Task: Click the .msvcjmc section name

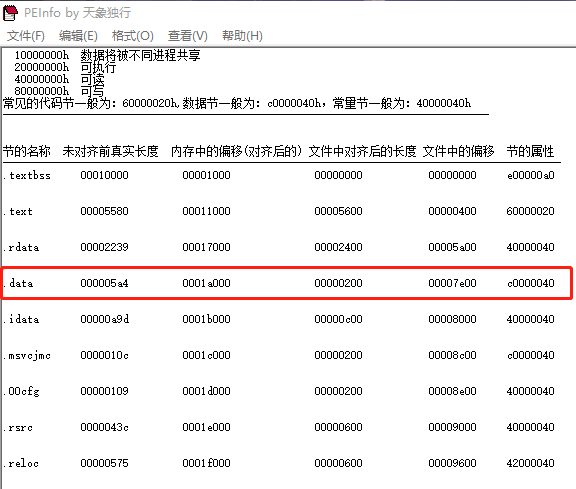Action: tap(26, 355)
